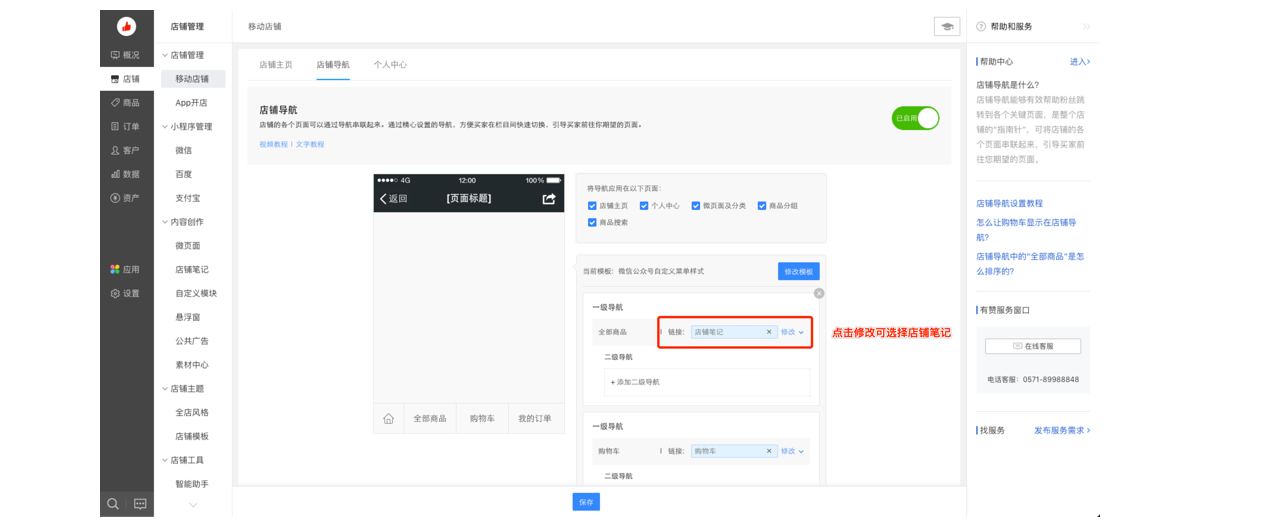Click the 修改模板 button
The width and height of the screenshot is (1280, 531).
[x=798, y=271]
